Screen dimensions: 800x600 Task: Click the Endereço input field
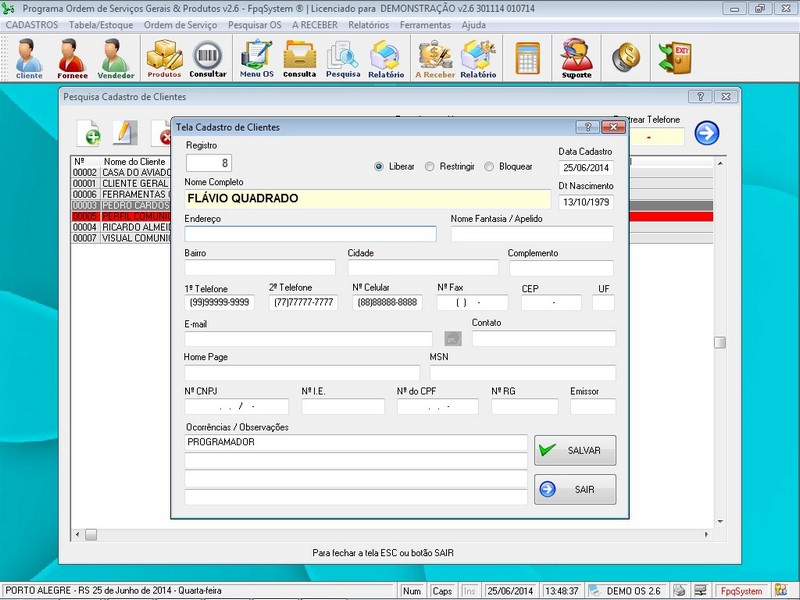pos(310,234)
